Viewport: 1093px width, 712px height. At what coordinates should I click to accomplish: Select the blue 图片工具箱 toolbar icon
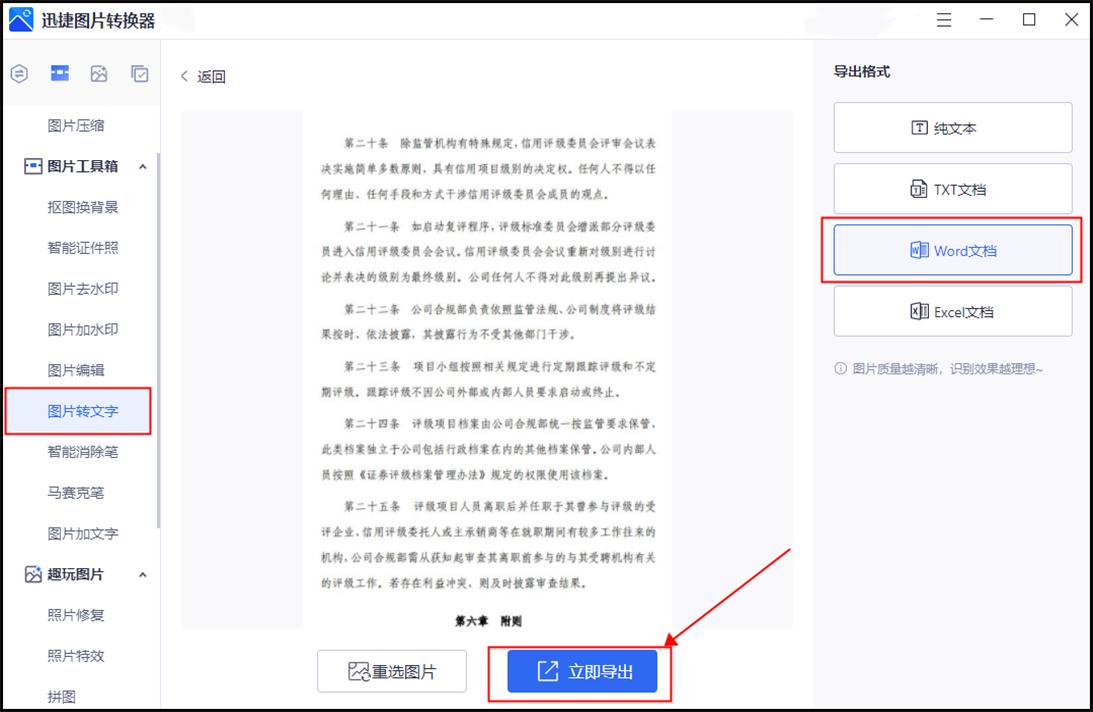(58, 73)
